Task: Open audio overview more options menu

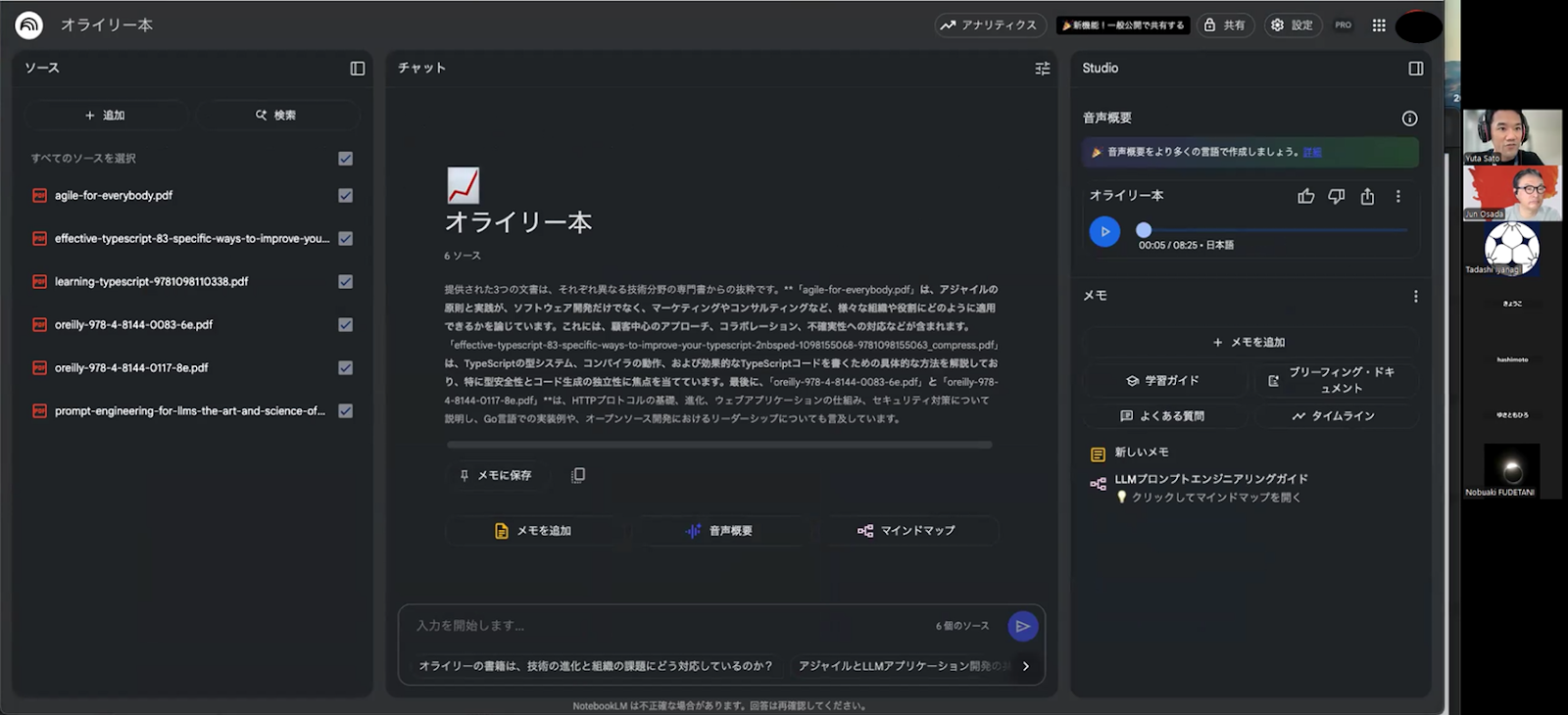Action: (1398, 197)
